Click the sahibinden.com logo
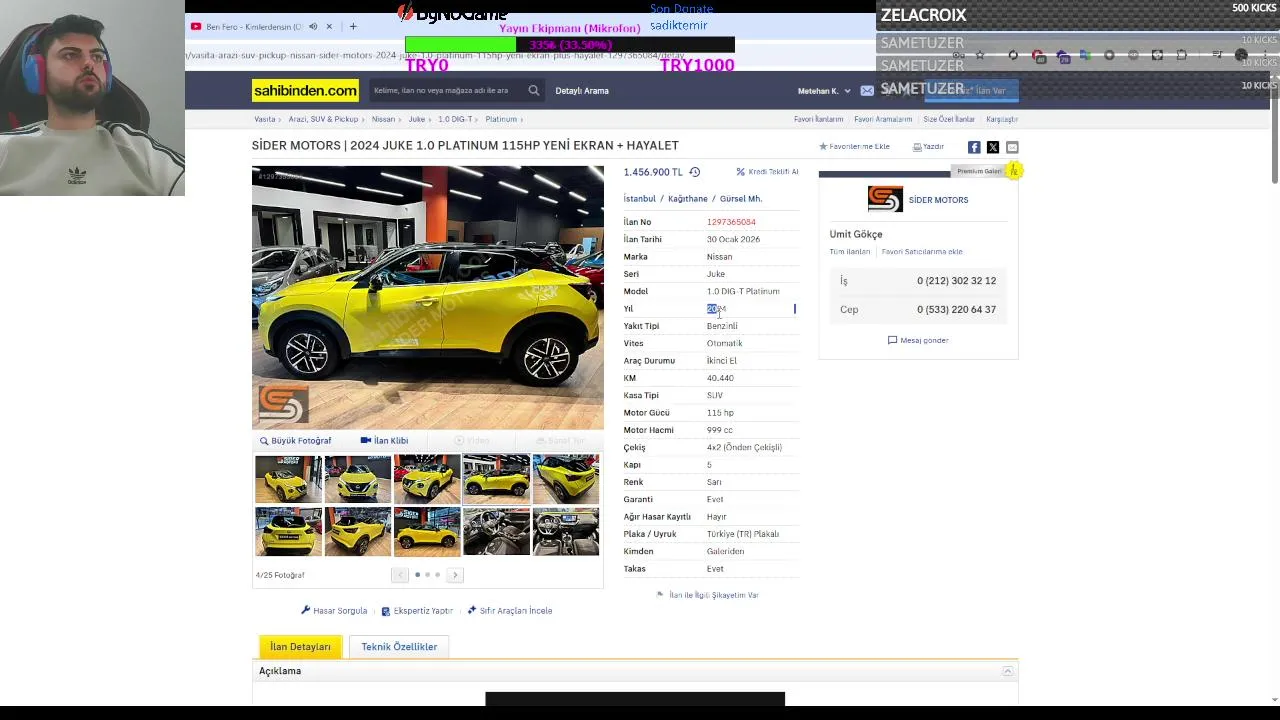 305,91
